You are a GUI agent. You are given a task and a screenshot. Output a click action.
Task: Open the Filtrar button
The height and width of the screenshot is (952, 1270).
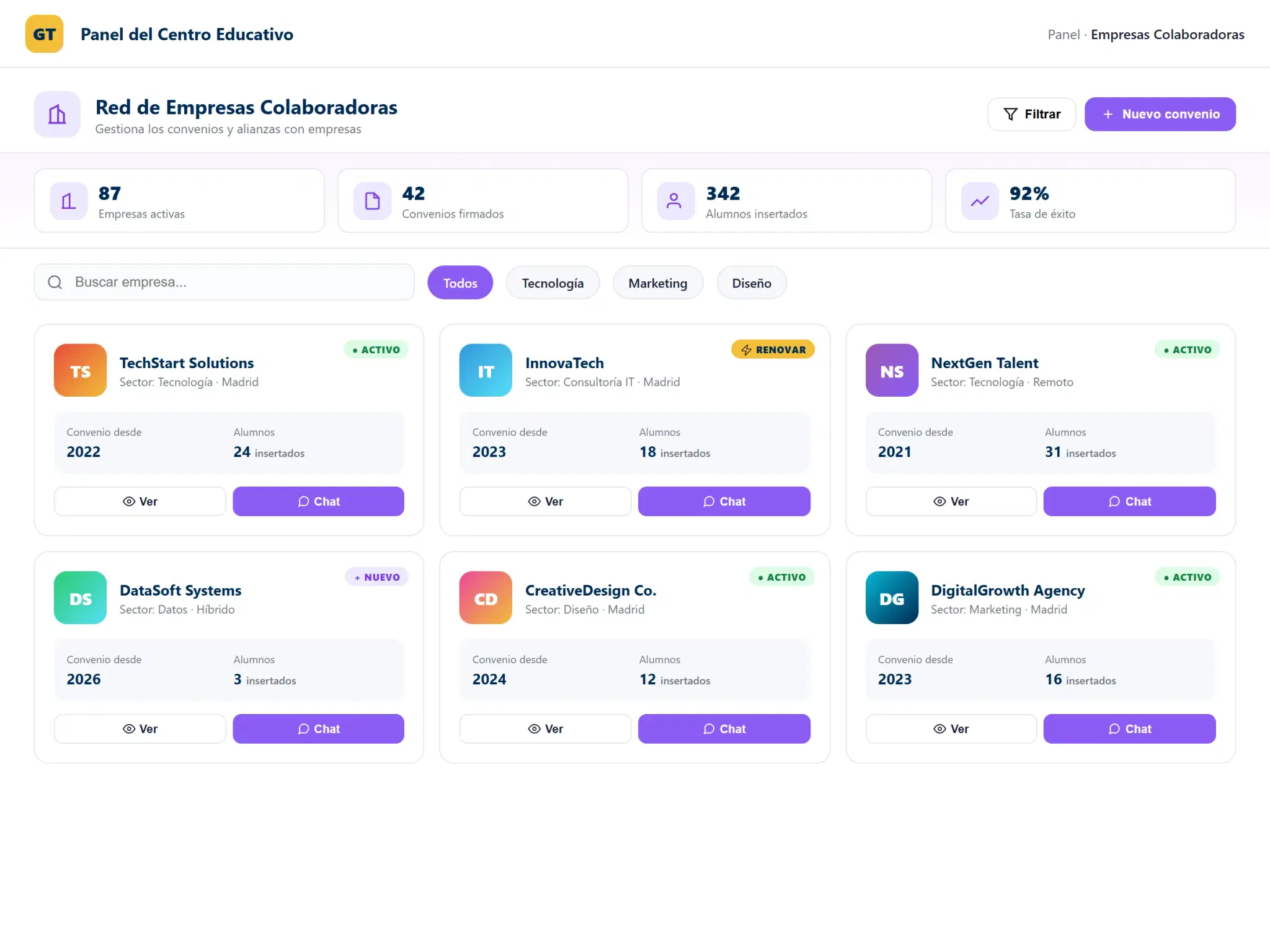point(1031,114)
